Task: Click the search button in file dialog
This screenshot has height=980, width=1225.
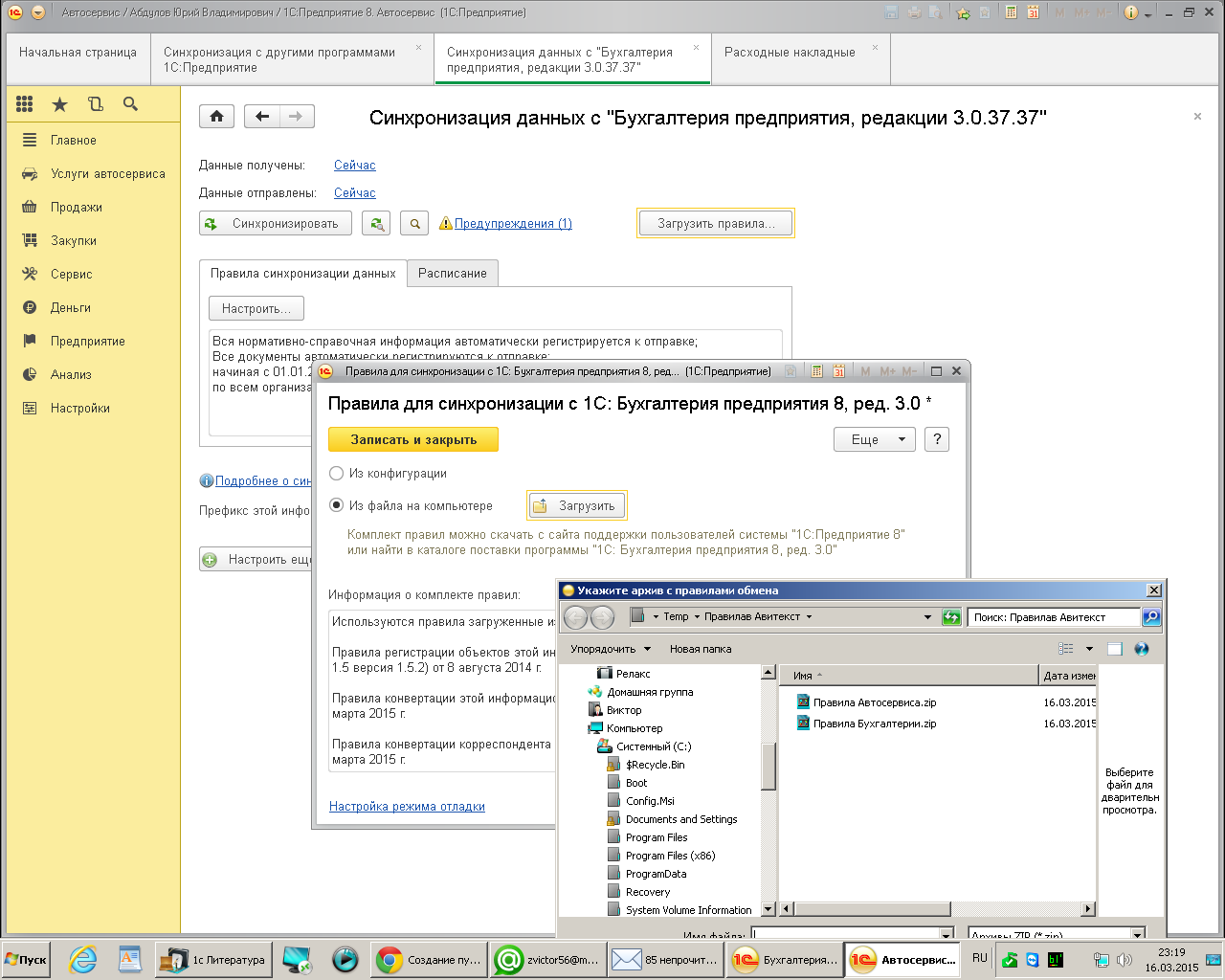Action: [1151, 617]
